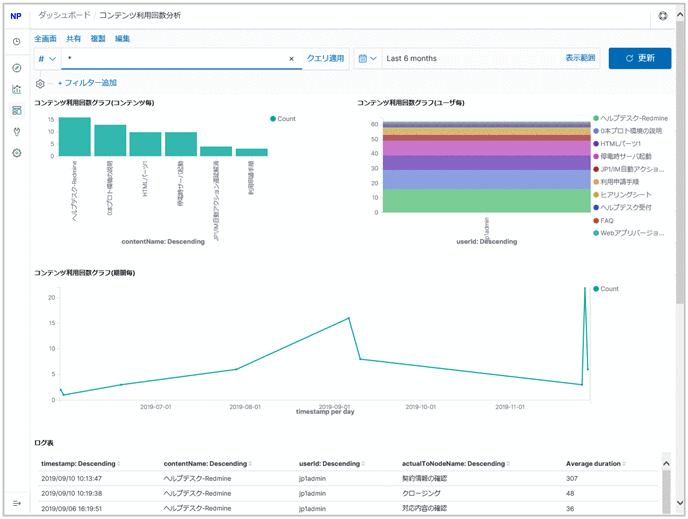This screenshot has width=688, height=519.
Task: Open the saved query # dropdown
Action: point(46,59)
